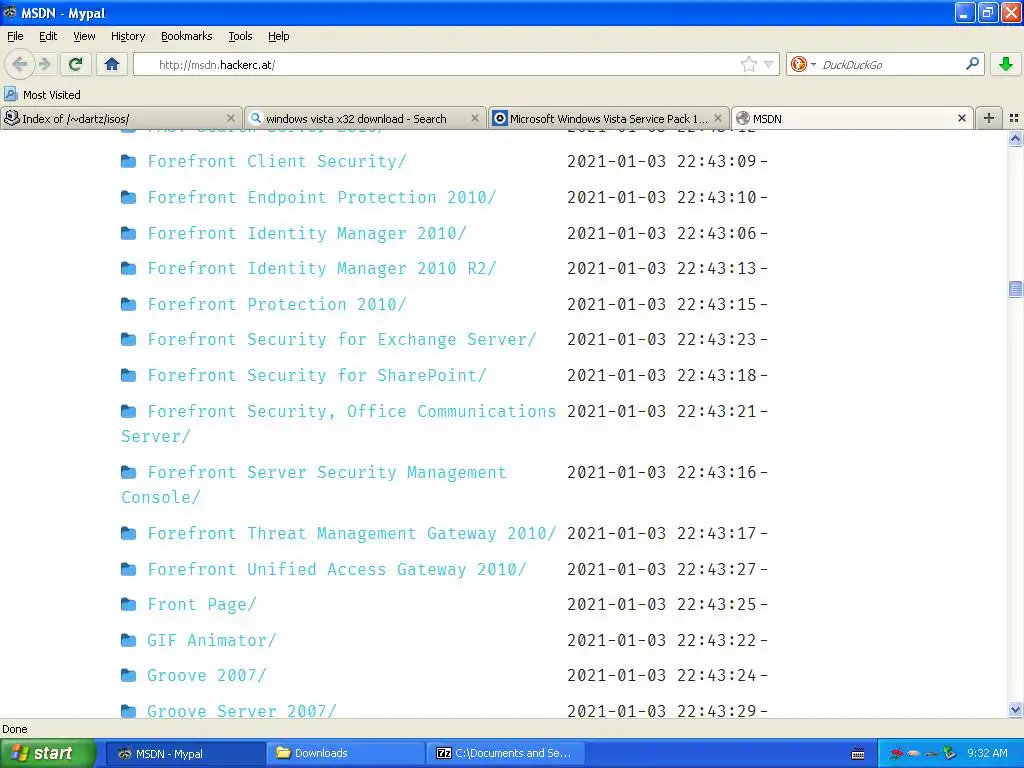Open Forefront Security for SharePoint link
The image size is (1024, 768).
click(317, 376)
